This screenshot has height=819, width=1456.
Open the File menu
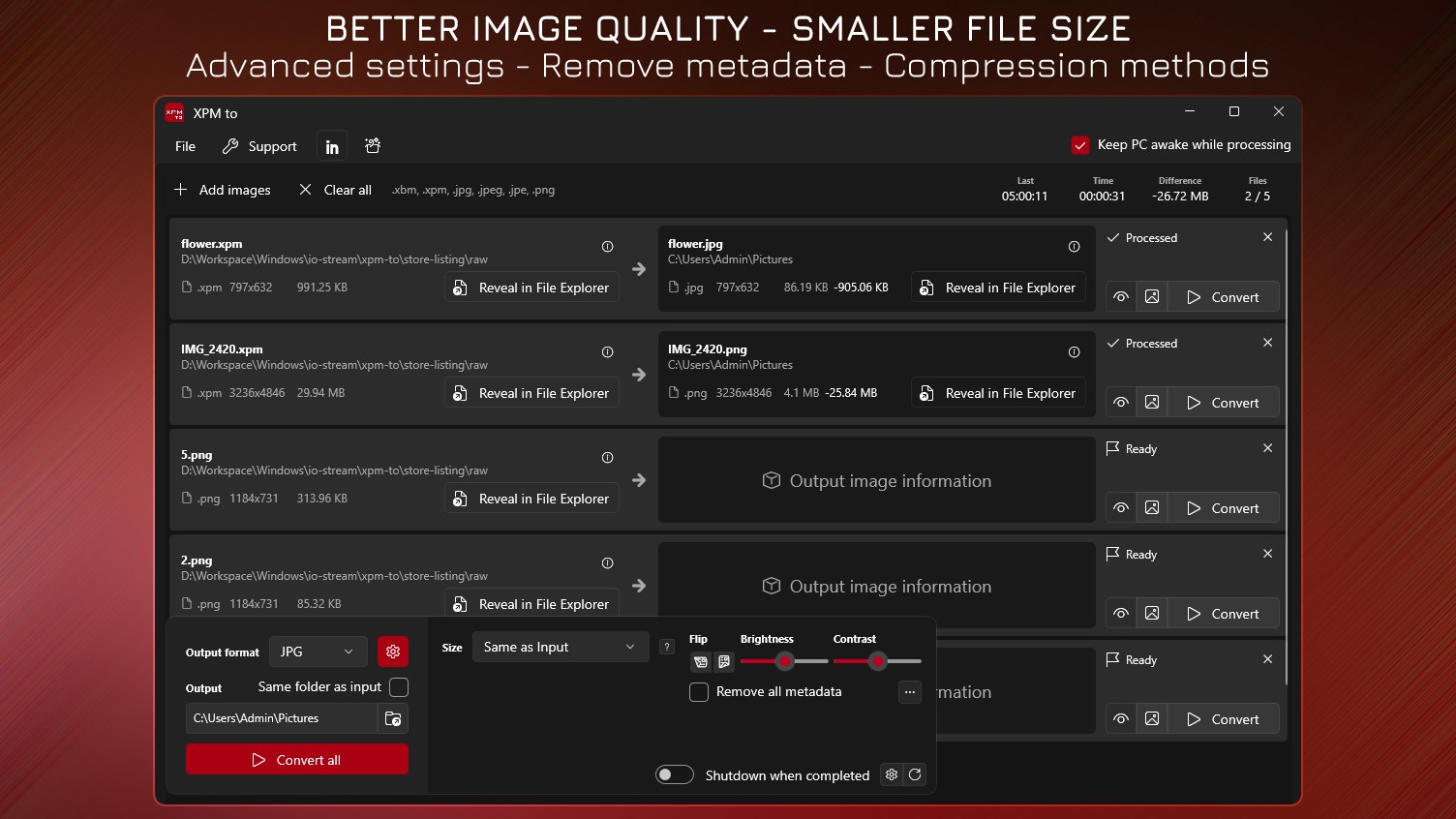pyautogui.click(x=185, y=146)
